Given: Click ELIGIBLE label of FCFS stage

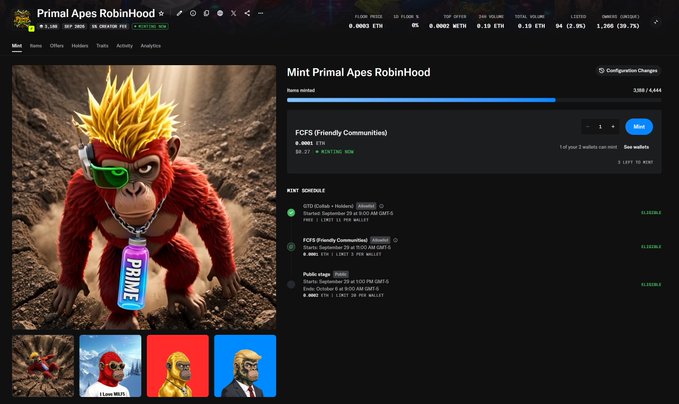Looking at the screenshot, I should [651, 247].
